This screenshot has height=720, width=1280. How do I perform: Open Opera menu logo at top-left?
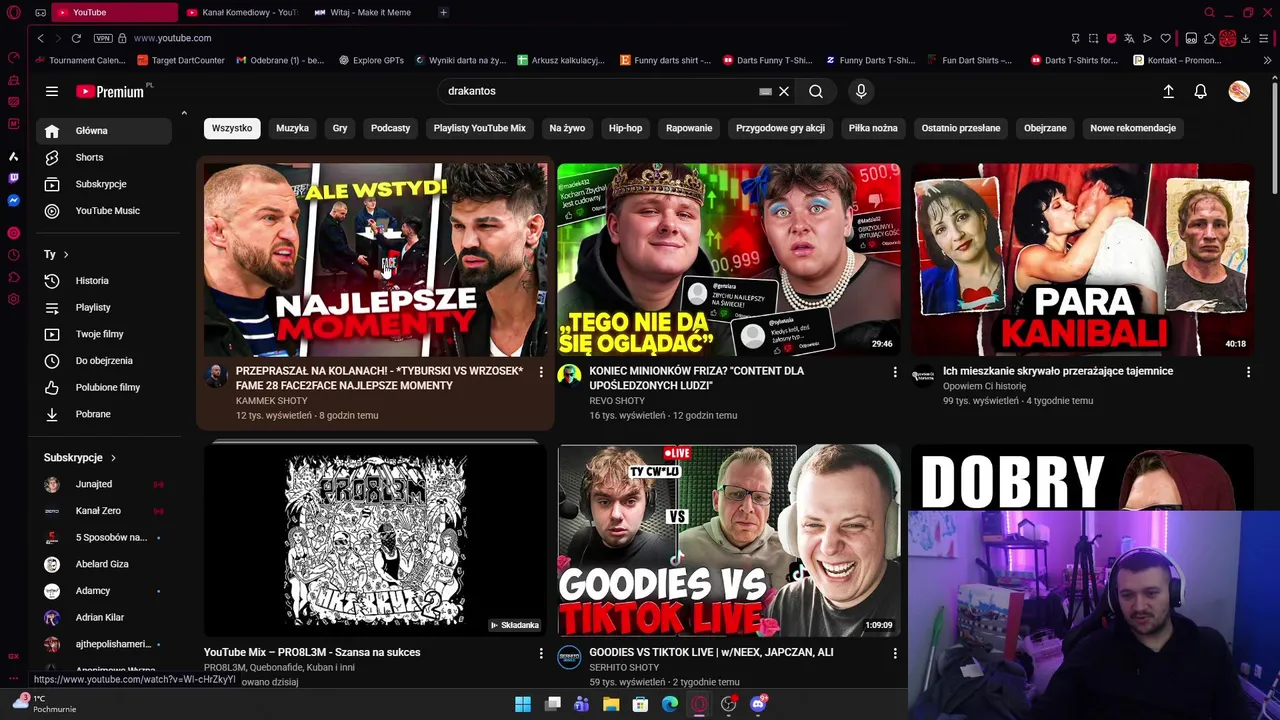(x=14, y=12)
